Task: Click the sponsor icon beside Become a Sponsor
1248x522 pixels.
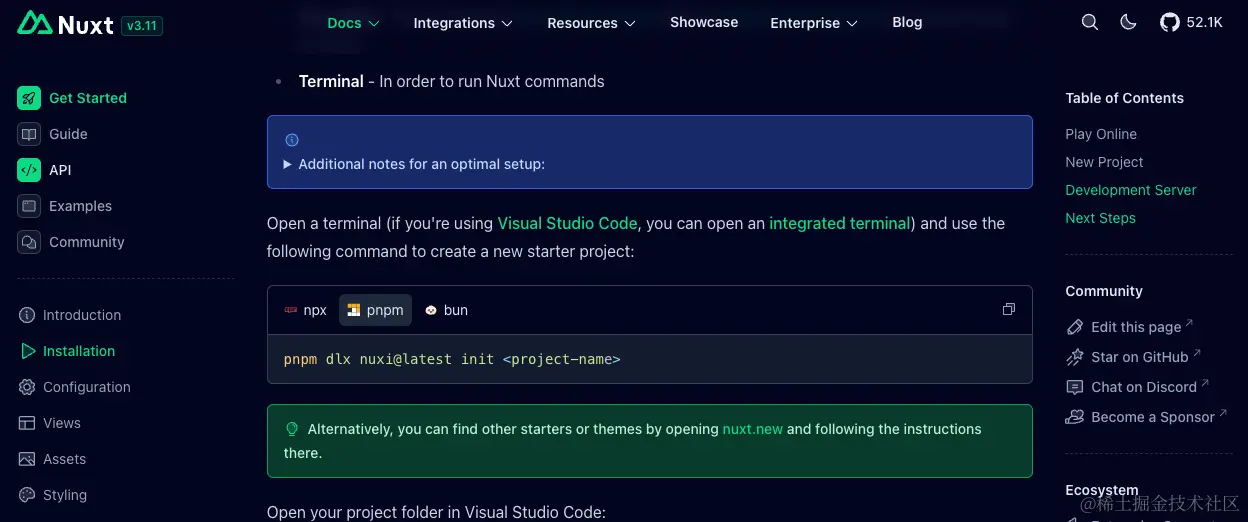Action: [1075, 417]
